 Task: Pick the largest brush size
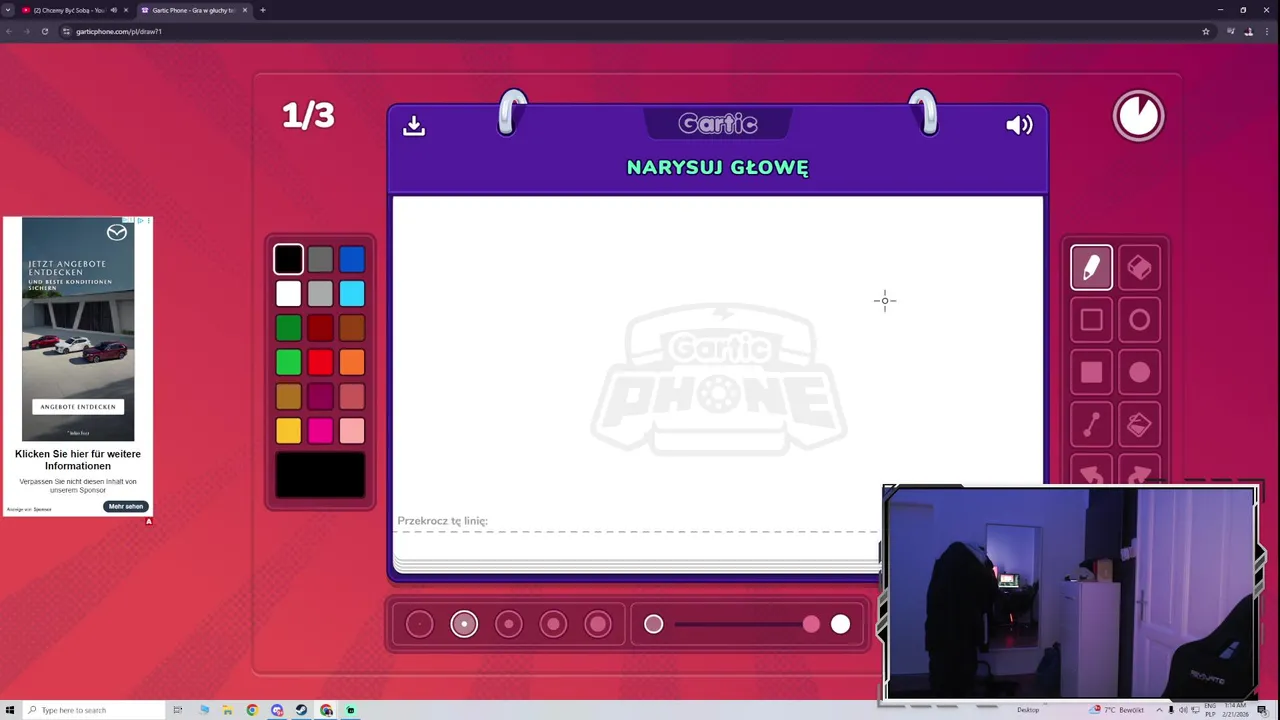[598, 624]
